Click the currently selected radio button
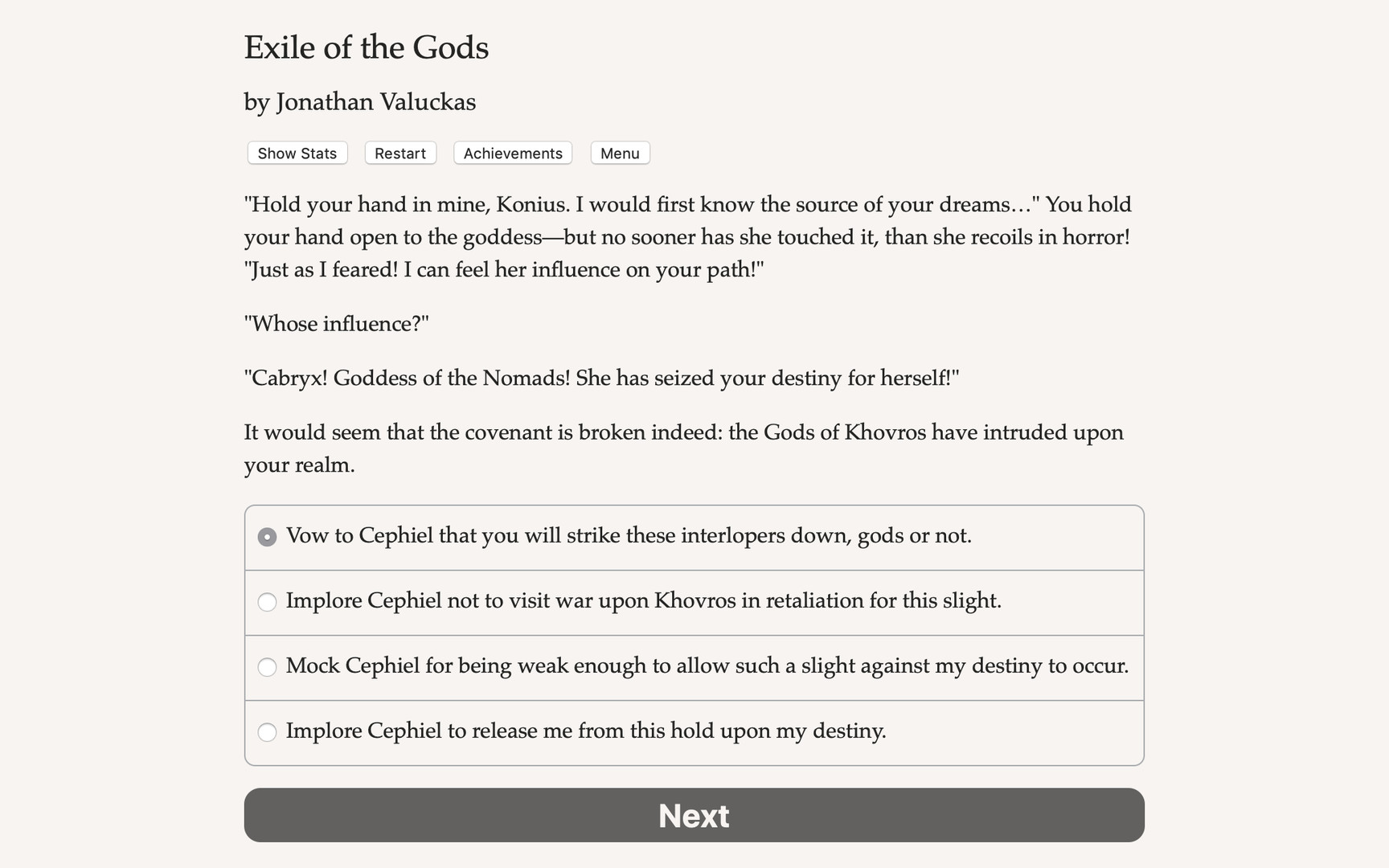Image resolution: width=1389 pixels, height=868 pixels. tap(267, 536)
